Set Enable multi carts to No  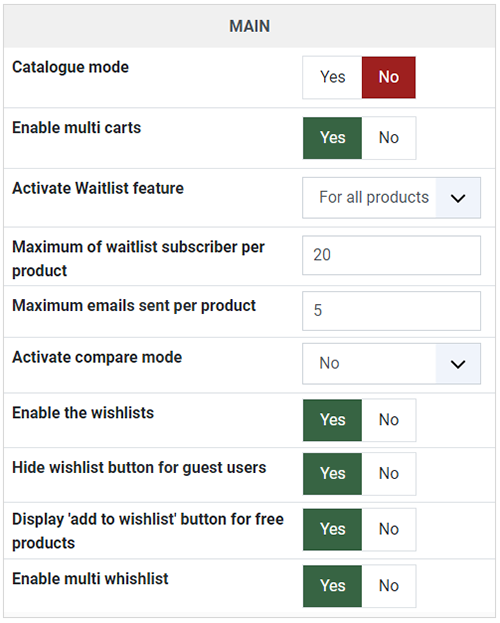tap(389, 138)
